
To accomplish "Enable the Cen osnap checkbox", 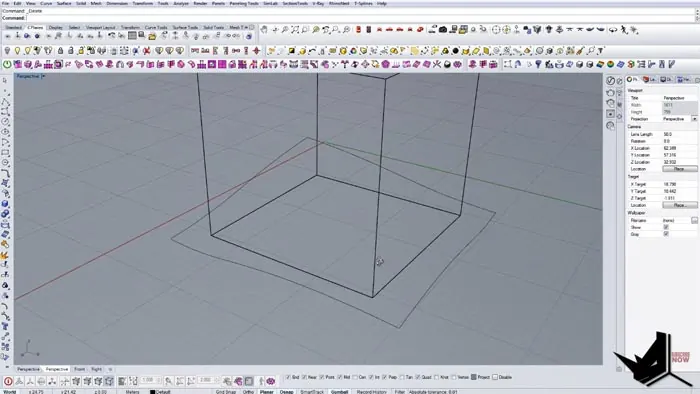I will click(x=355, y=377).
